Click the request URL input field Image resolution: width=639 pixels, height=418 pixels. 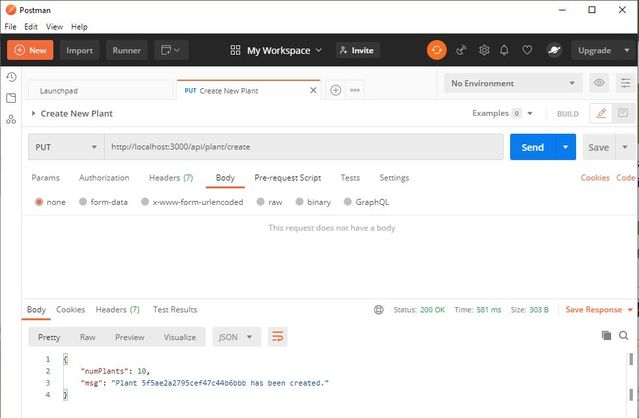pos(304,147)
